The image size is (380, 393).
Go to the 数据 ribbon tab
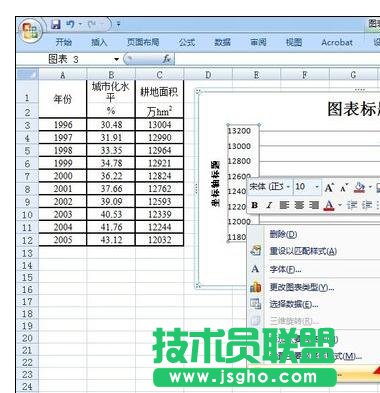point(222,42)
